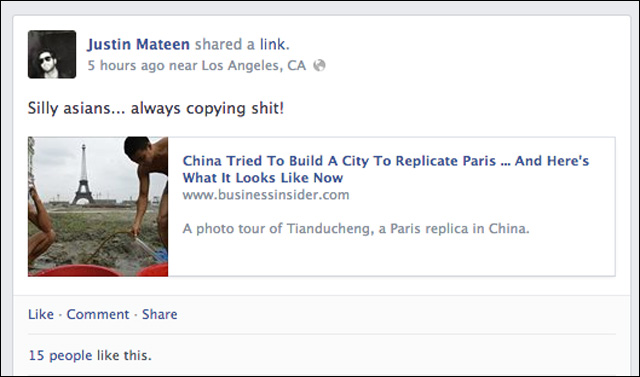Share this post
The height and width of the screenshot is (377, 640).
[160, 314]
